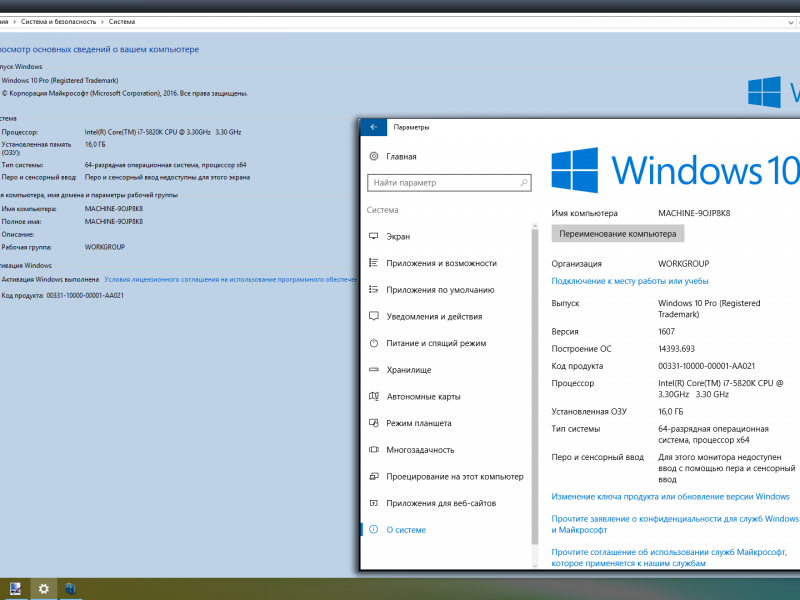This screenshot has width=800, height=600.
Task: Select Режим планшета in the sidebar
Action: (x=418, y=423)
